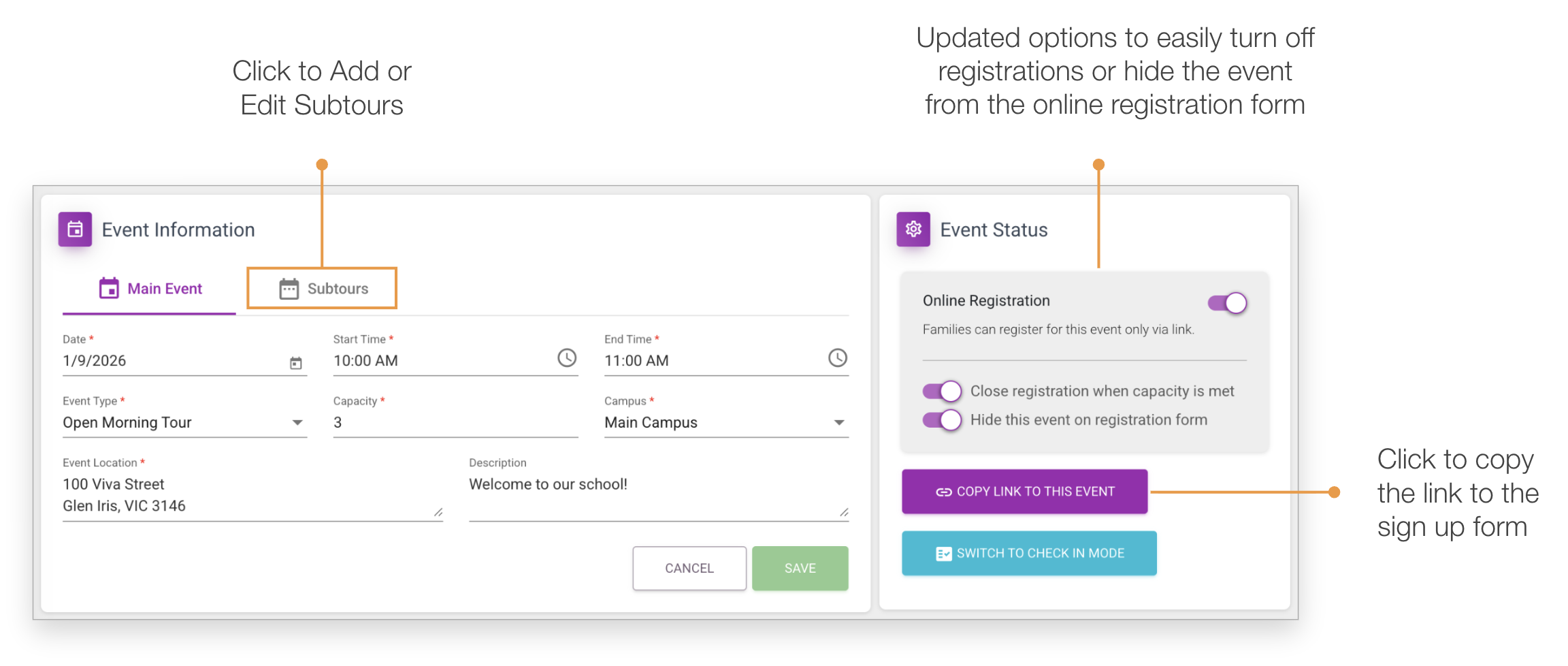The height and width of the screenshot is (666, 1568).
Task: Click the Event Information calendar icon
Action: tap(75, 229)
